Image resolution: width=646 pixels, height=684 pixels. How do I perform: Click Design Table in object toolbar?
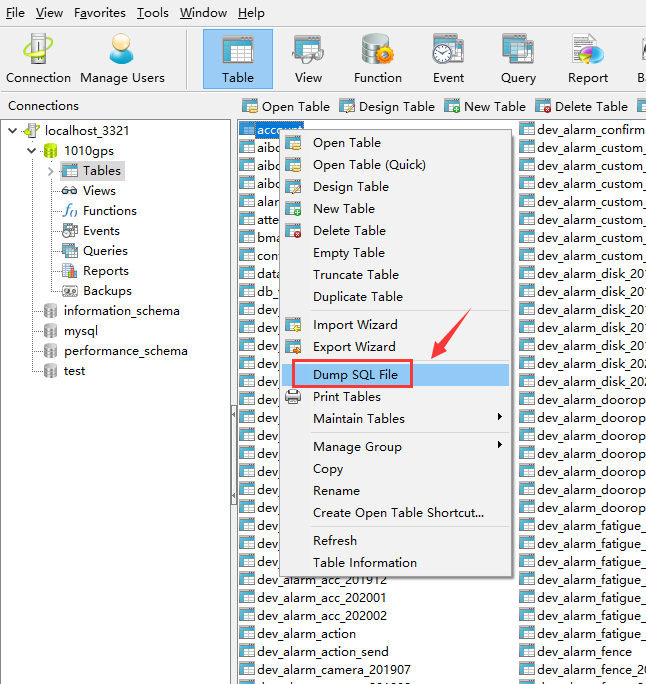coord(387,106)
